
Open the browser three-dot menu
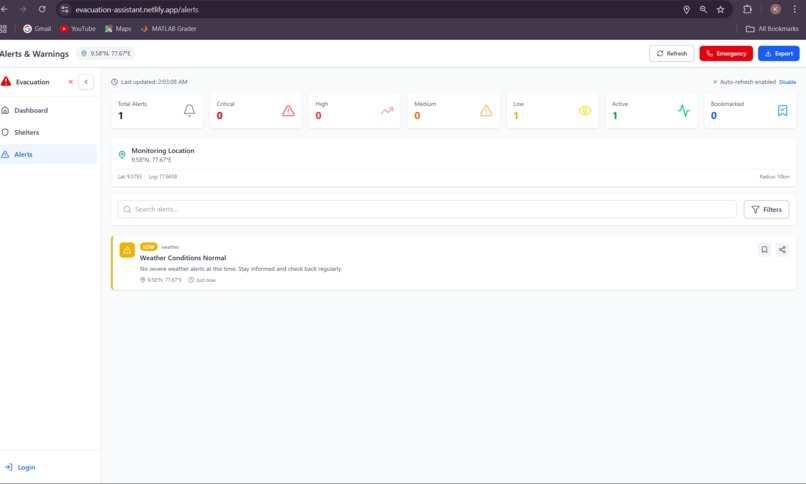point(795,9)
